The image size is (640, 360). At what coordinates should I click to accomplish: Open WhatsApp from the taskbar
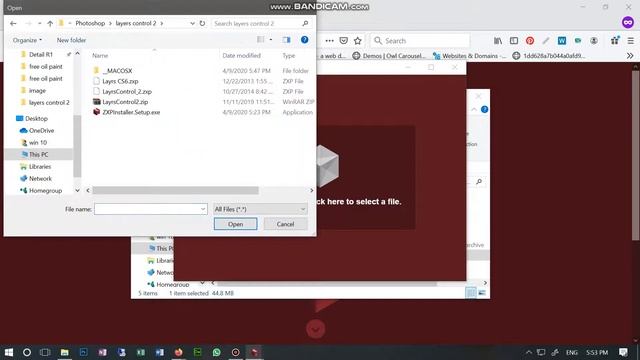tap(216, 352)
